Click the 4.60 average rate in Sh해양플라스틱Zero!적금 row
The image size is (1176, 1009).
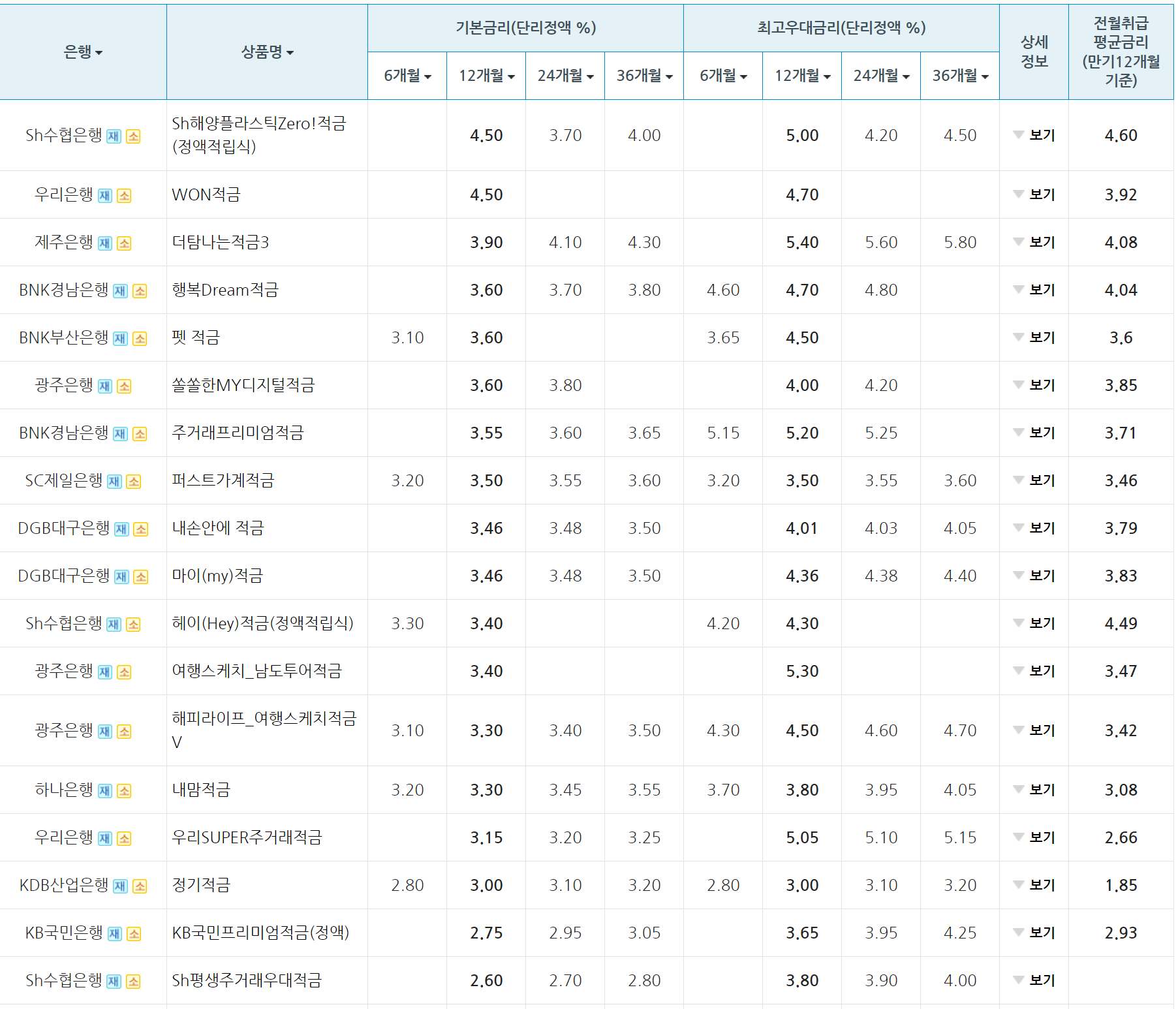tap(1121, 135)
